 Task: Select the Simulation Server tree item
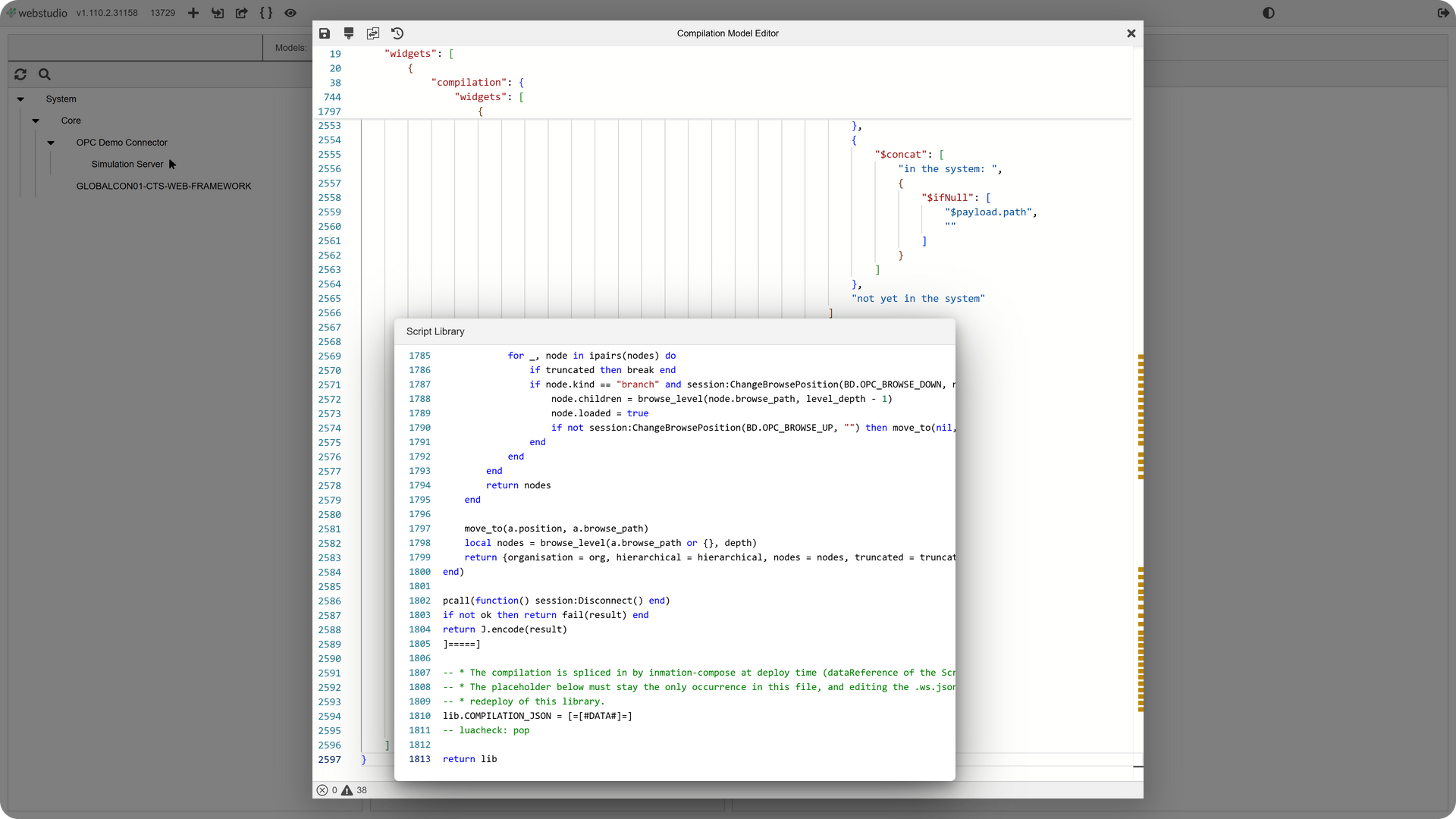tap(127, 165)
